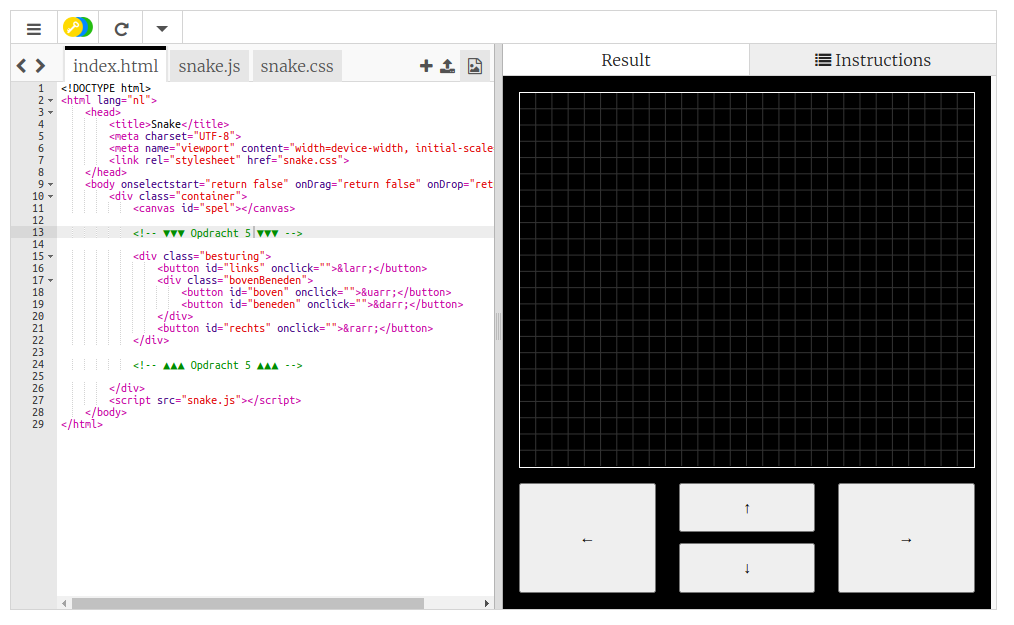Open the image library icon
The width and height of the screenshot is (1014, 625).
475,65
